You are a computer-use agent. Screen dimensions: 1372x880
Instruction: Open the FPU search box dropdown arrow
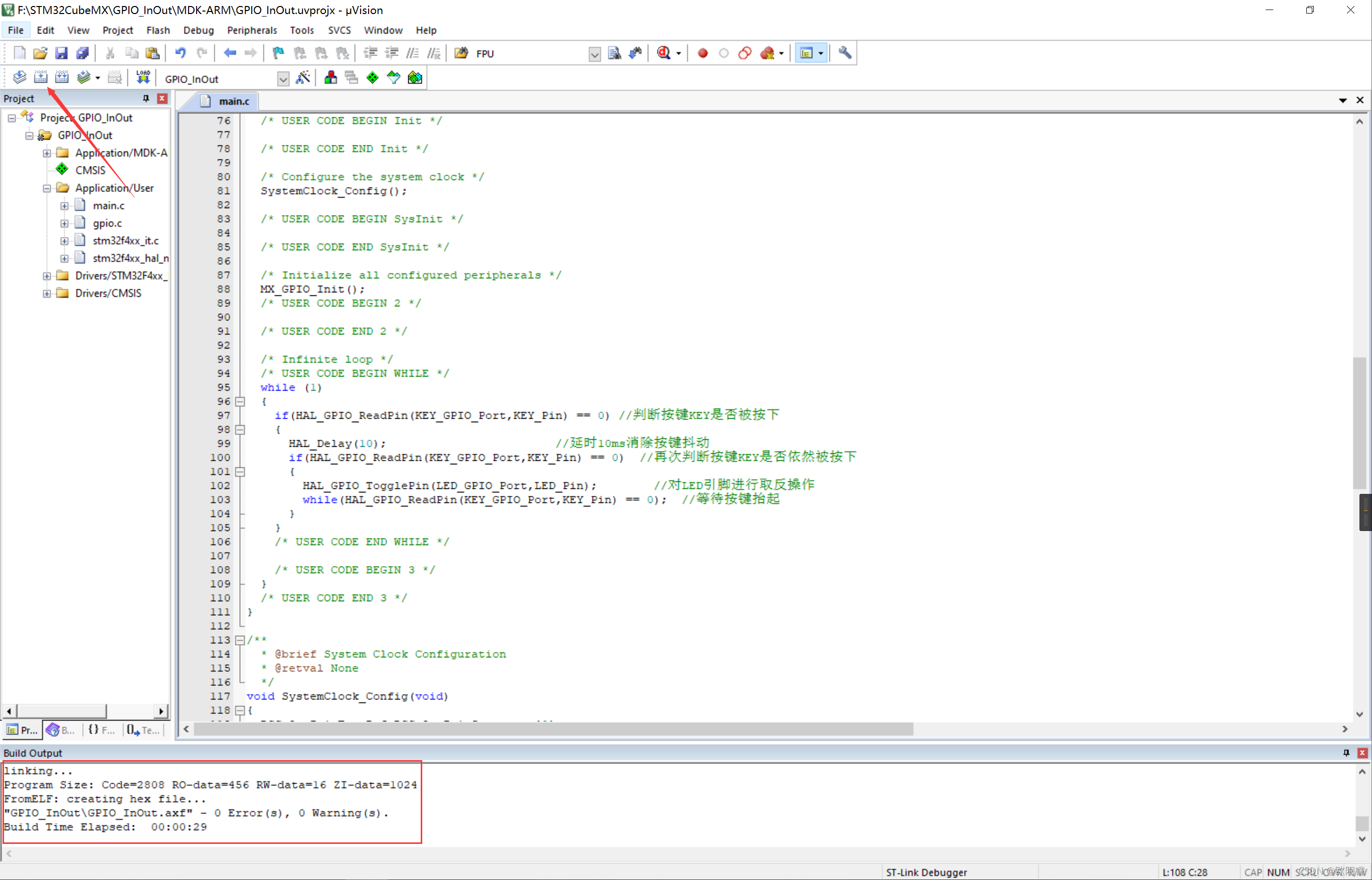pyautogui.click(x=594, y=54)
